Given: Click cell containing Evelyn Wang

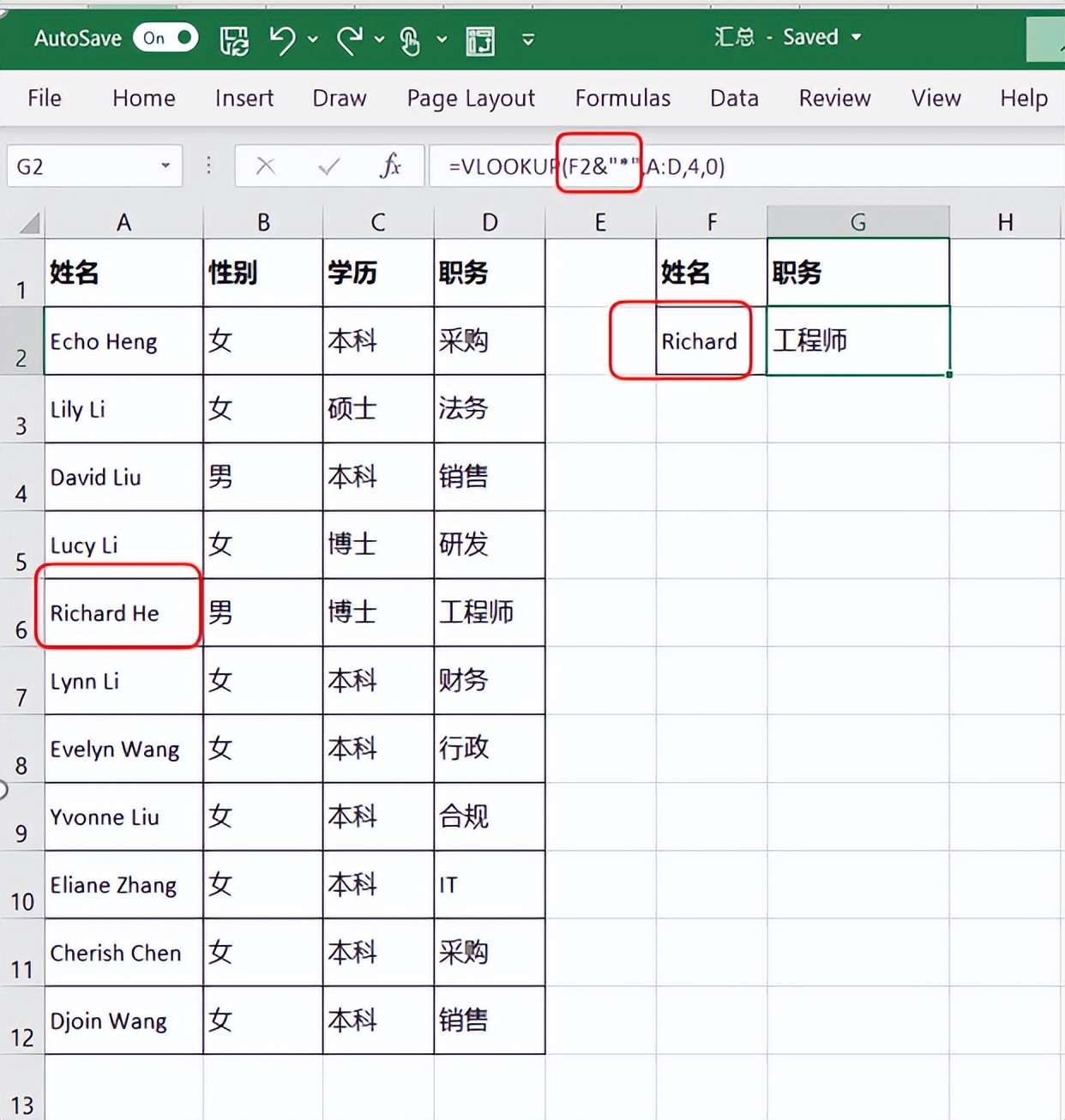Looking at the screenshot, I should (x=123, y=749).
